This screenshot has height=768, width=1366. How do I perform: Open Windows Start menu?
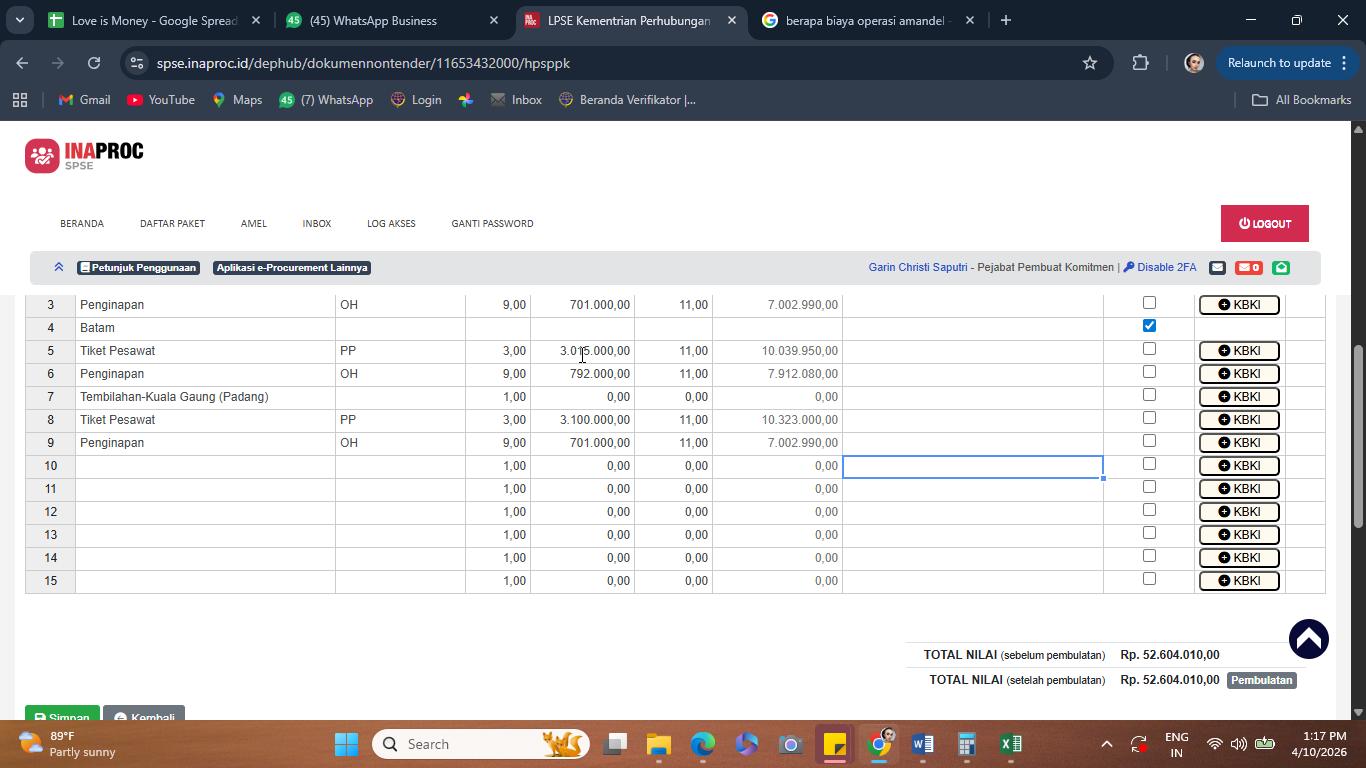coord(346,744)
